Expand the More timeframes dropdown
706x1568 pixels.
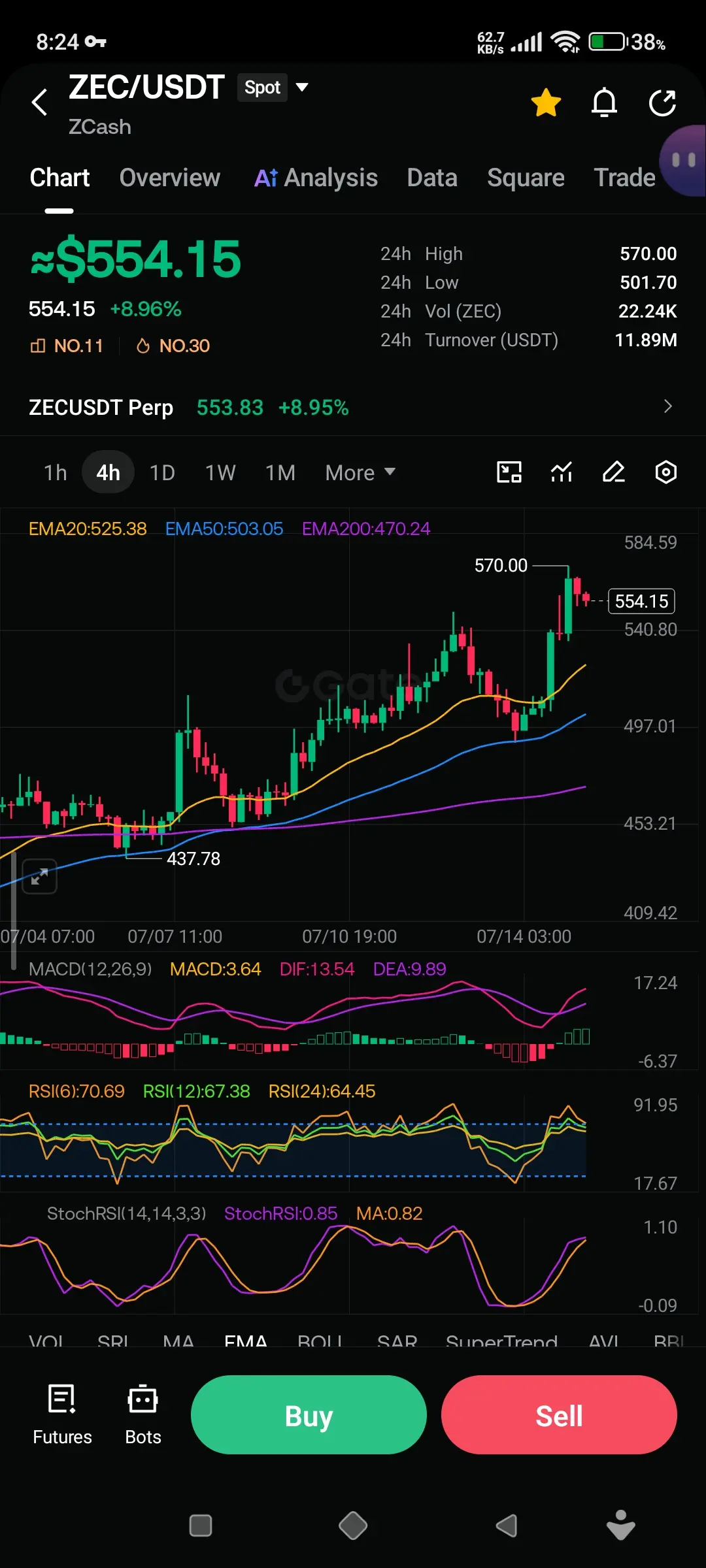pos(360,472)
